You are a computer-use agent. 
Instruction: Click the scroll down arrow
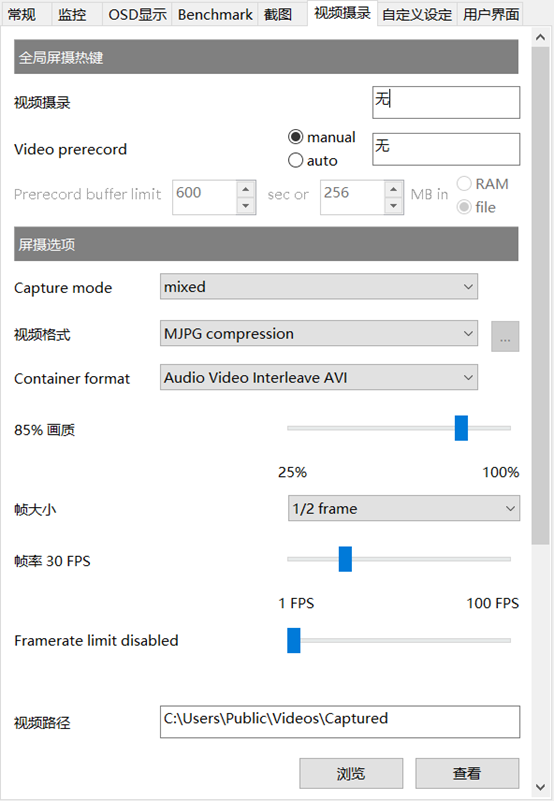tap(540, 787)
